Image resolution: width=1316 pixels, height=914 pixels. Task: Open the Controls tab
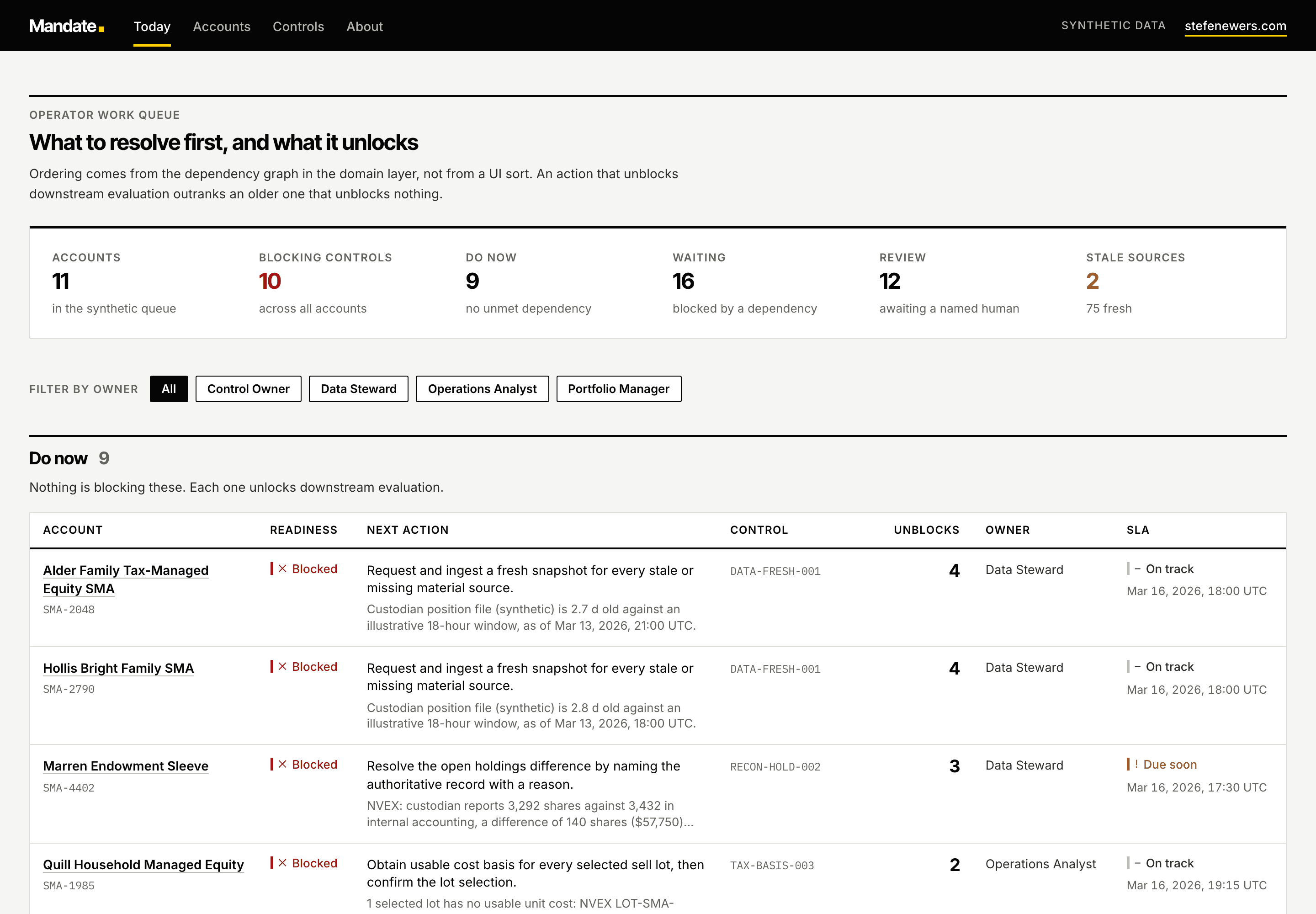click(298, 27)
